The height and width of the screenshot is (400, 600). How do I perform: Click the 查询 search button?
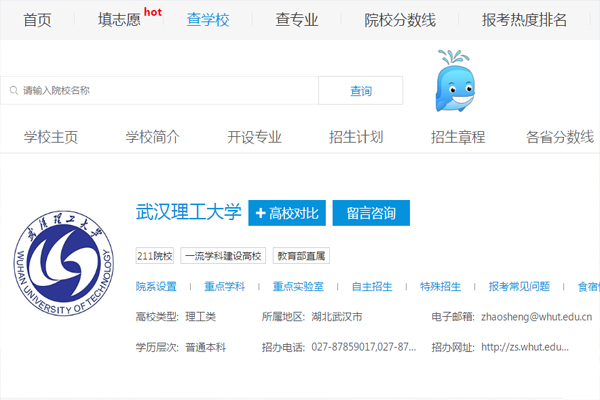(360, 91)
